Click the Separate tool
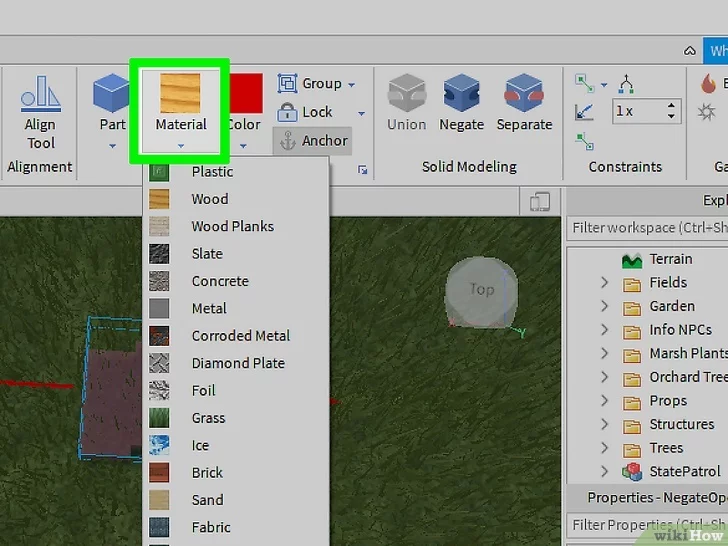The width and height of the screenshot is (728, 546). (524, 103)
